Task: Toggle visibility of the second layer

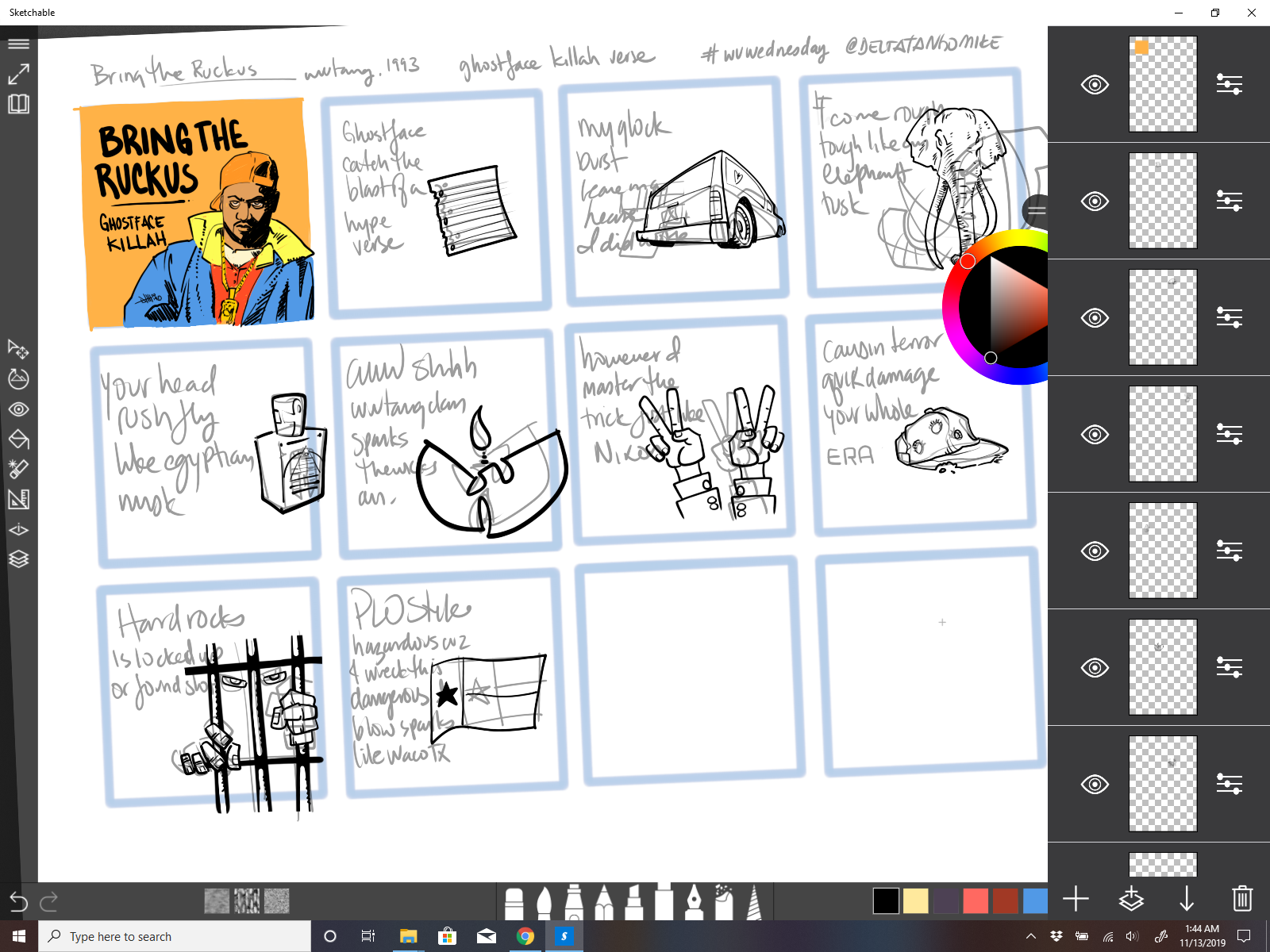Action: coord(1095,201)
